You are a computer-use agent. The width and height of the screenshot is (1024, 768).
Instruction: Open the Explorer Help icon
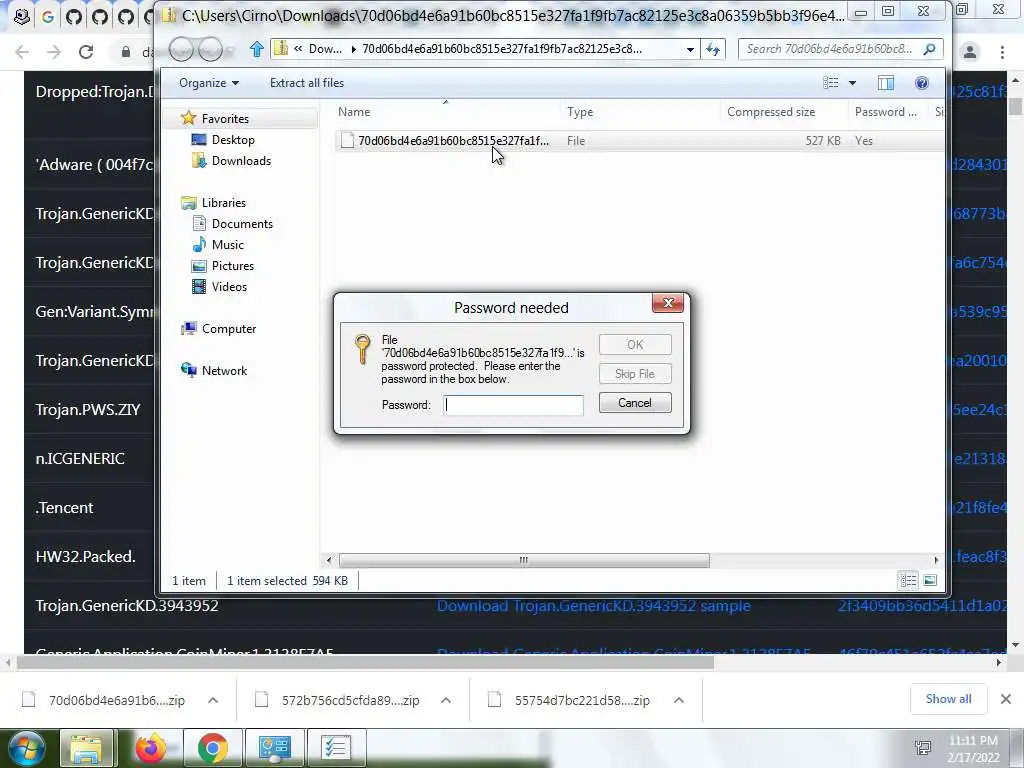point(921,83)
